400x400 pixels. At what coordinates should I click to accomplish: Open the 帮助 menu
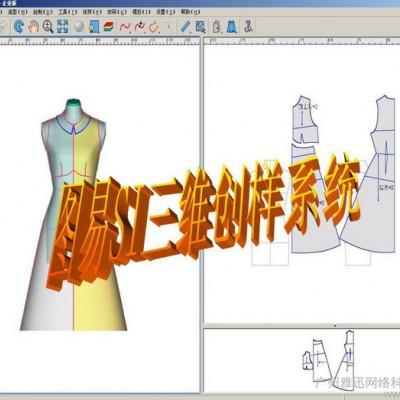tap(190, 12)
